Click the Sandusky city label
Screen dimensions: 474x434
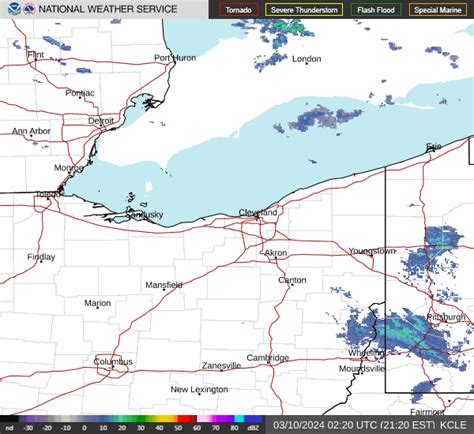(145, 214)
